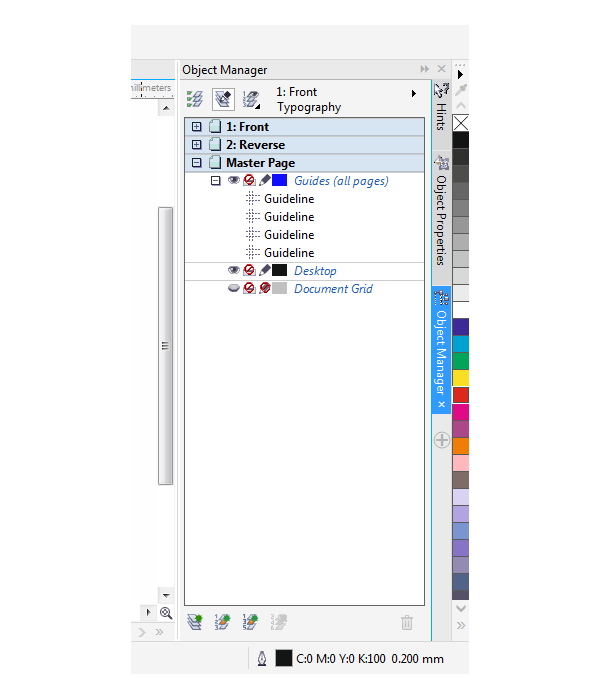Toggle editing for Document Grid layer
Screen dimensions: 600x700
coord(265,288)
